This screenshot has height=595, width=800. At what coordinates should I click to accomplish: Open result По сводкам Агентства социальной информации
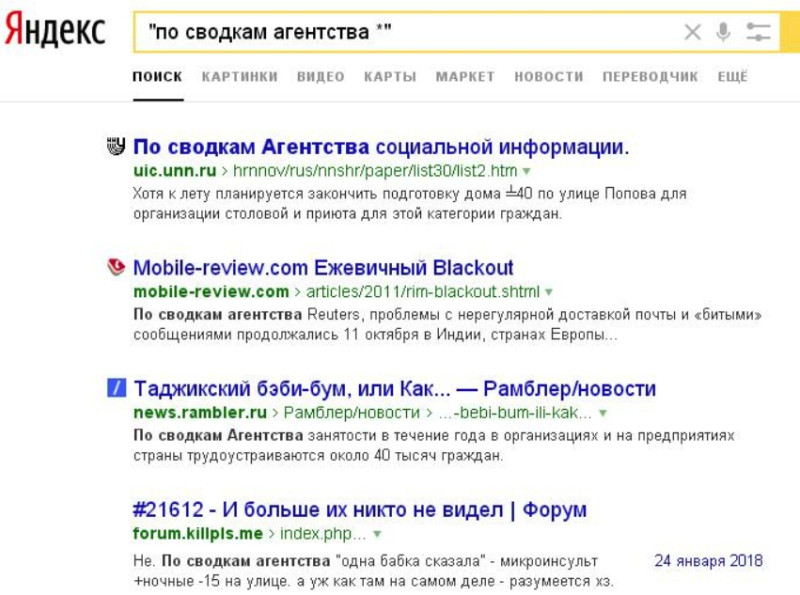point(381,147)
